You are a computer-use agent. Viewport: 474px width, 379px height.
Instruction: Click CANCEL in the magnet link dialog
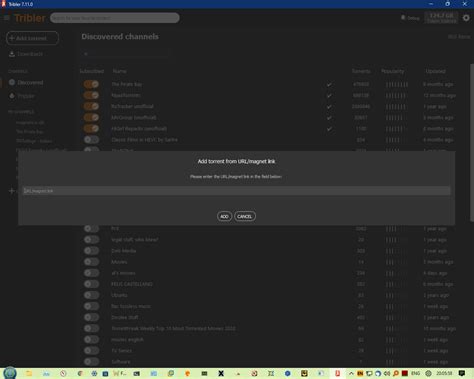[245, 216]
